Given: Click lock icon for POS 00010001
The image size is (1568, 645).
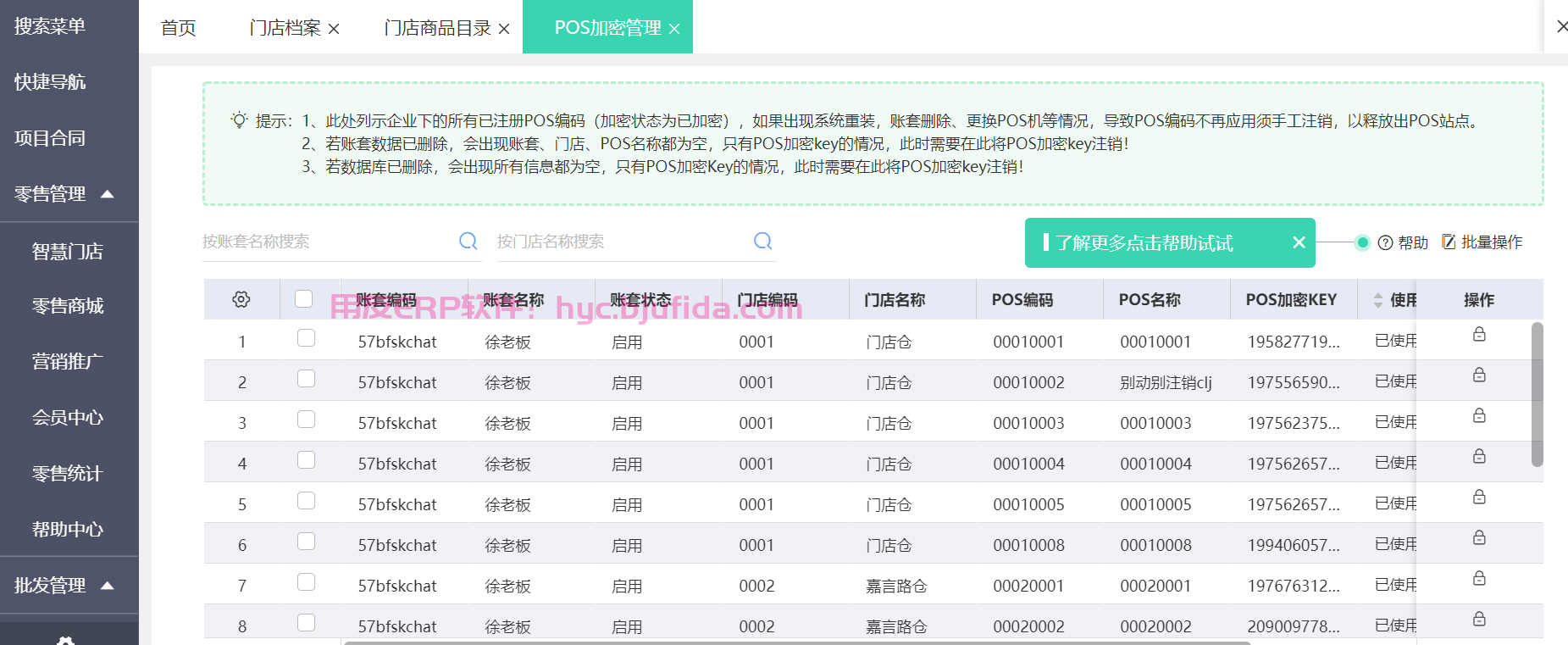Looking at the screenshot, I should (1479, 334).
